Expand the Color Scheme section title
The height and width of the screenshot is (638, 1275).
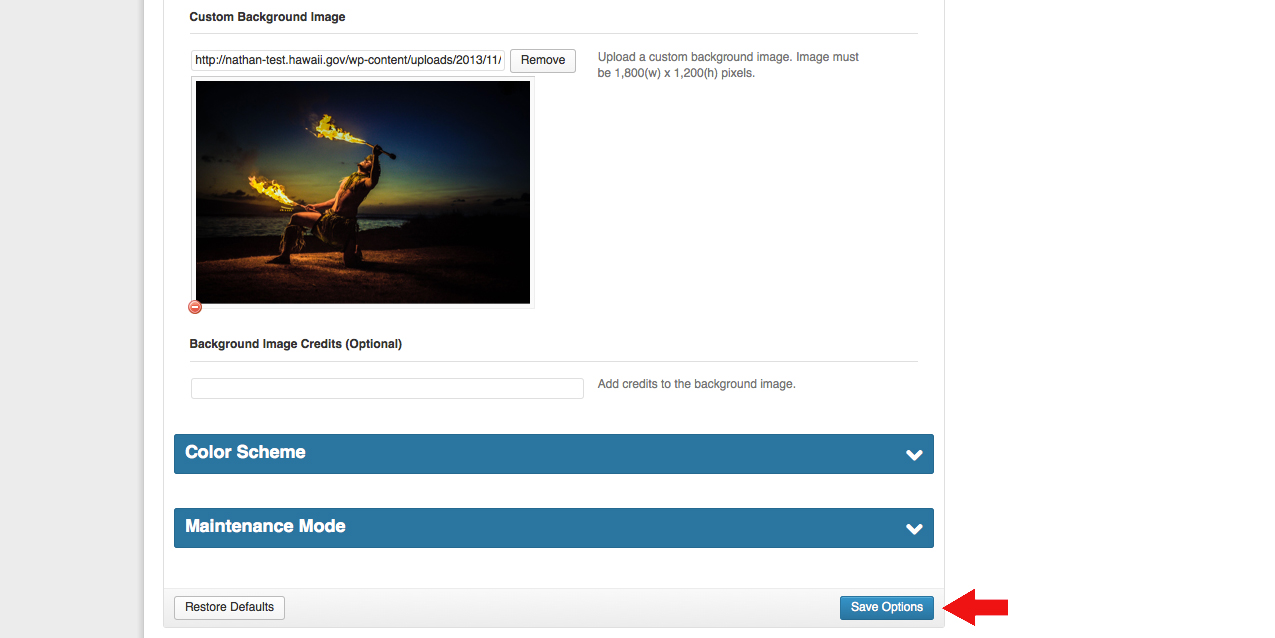(245, 452)
